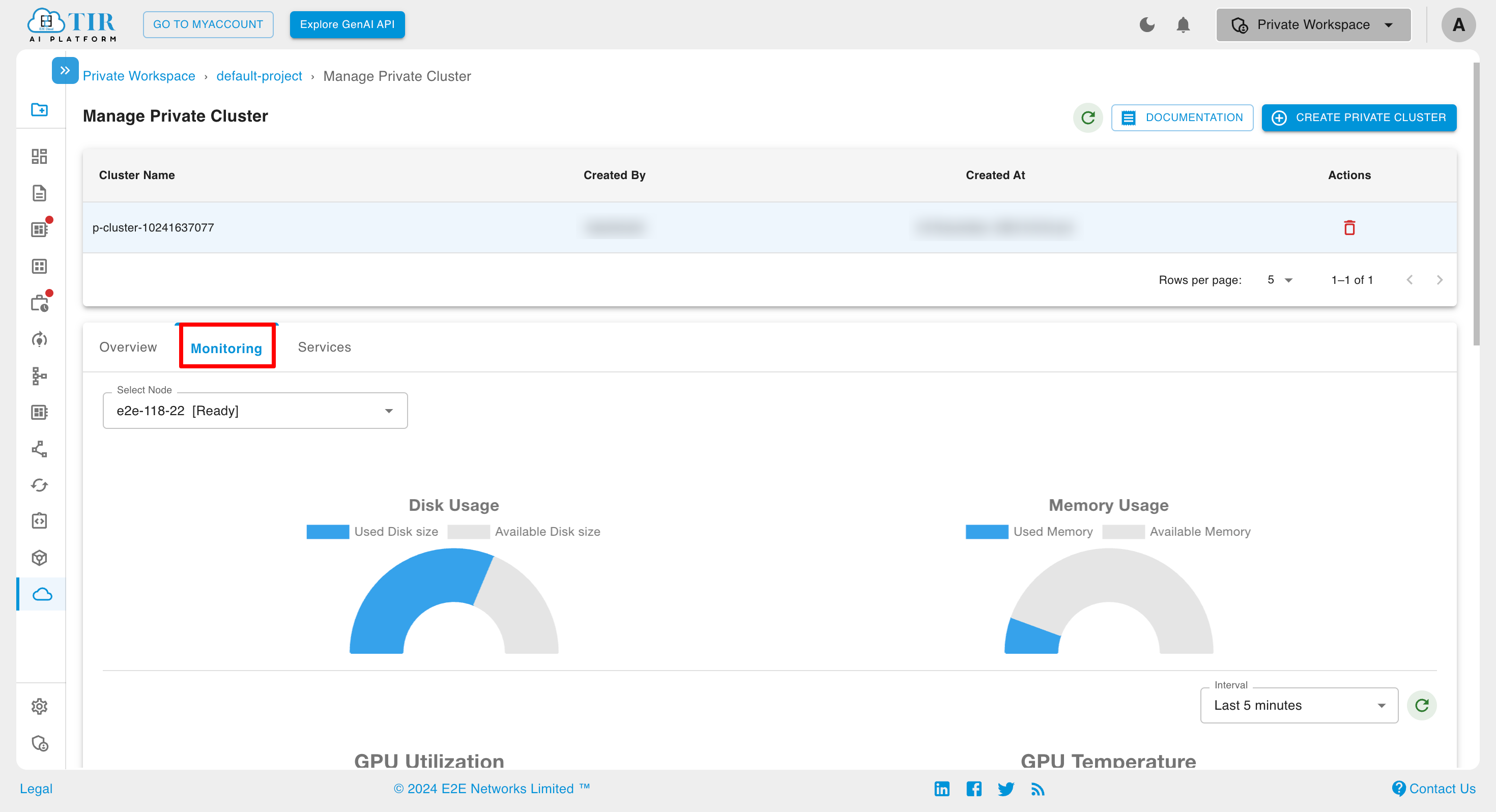
Task: Click the Created At column header
Action: pos(995,175)
